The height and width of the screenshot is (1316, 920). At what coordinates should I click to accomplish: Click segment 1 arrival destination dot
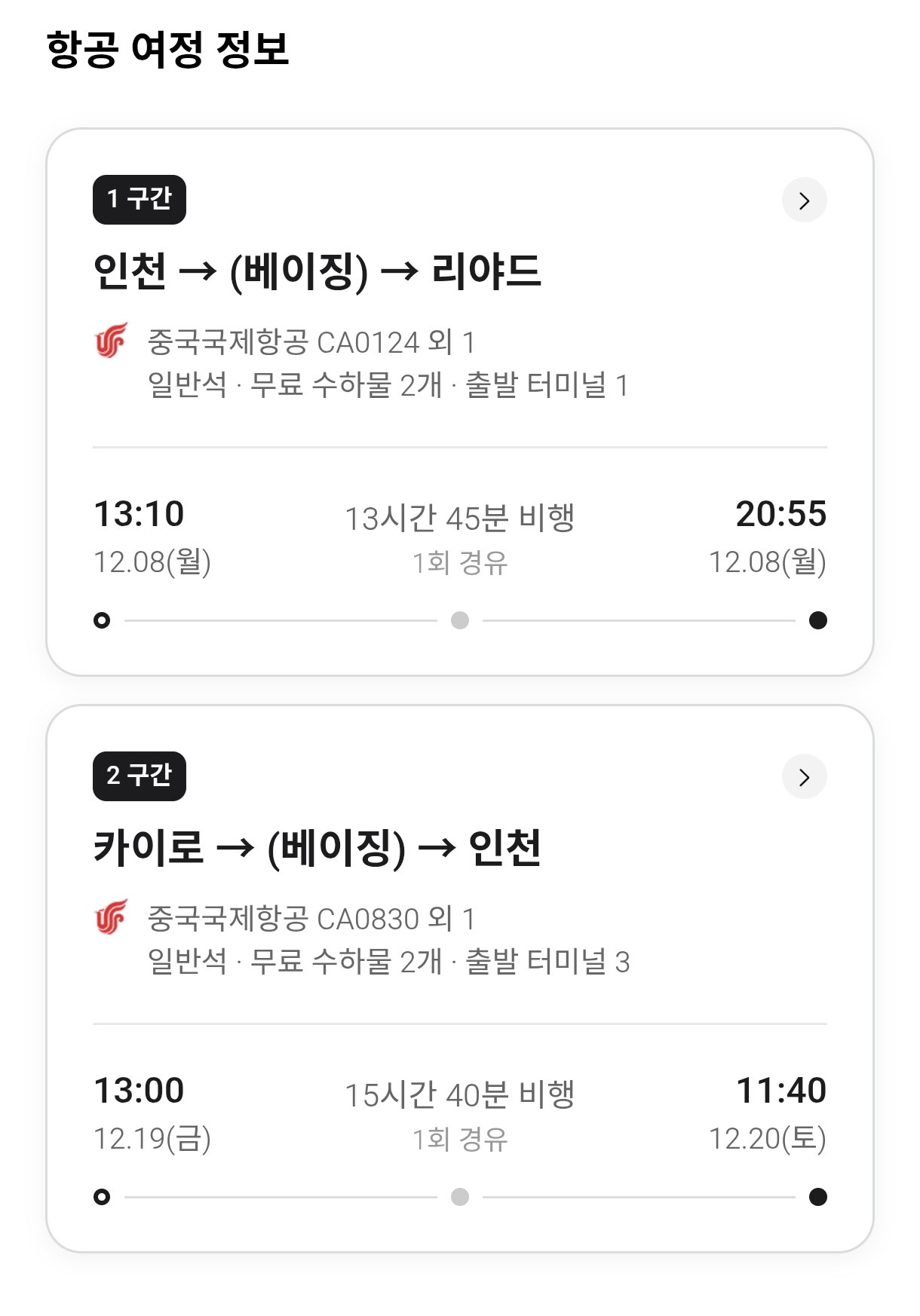point(817,620)
